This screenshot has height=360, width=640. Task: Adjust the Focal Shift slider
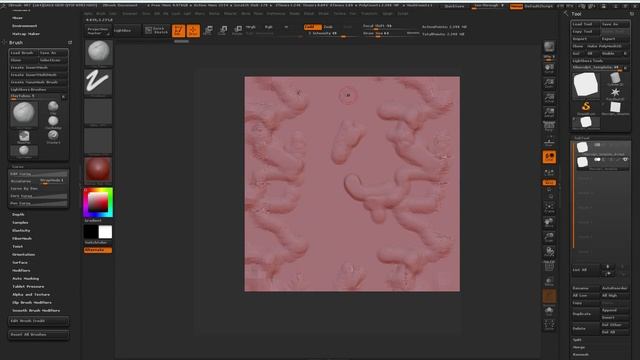391,26
